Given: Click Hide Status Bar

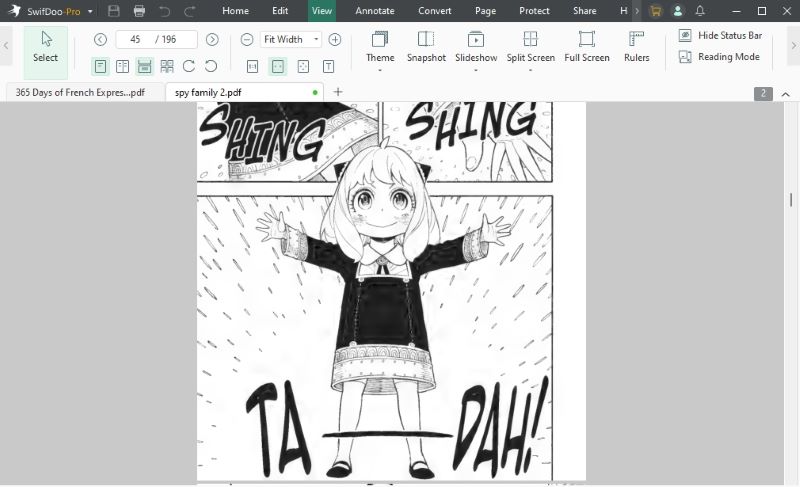Looking at the screenshot, I should (720, 35).
